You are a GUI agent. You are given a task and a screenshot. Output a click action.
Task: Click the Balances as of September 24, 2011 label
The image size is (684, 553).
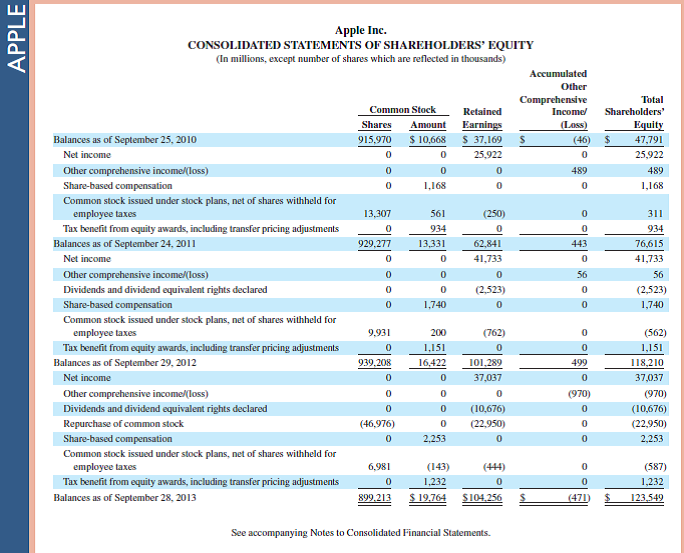pyautogui.click(x=124, y=243)
